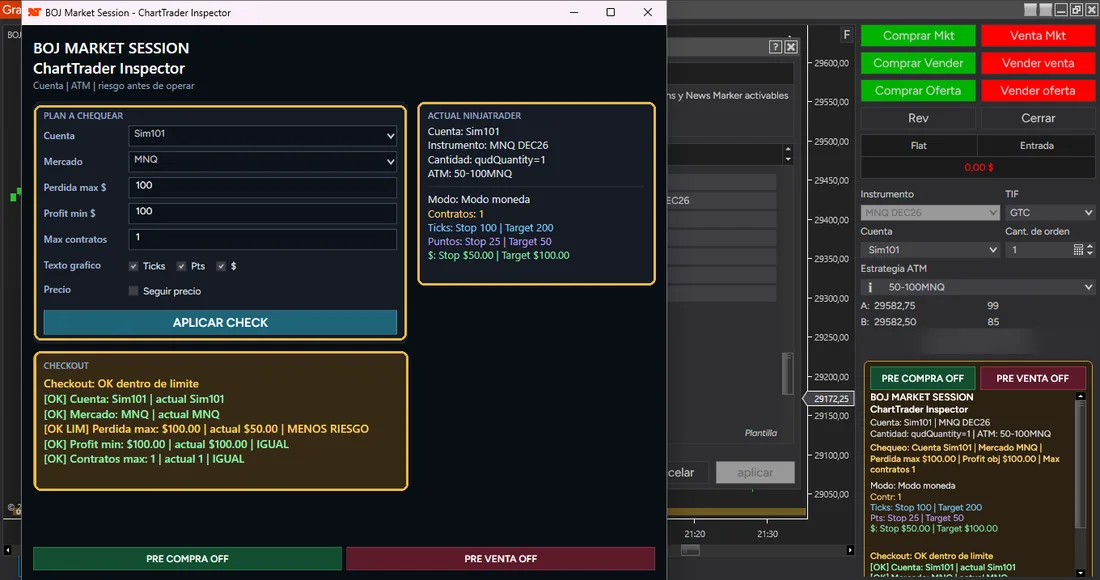Restore the chart window with the restore icon

click(x=1076, y=10)
